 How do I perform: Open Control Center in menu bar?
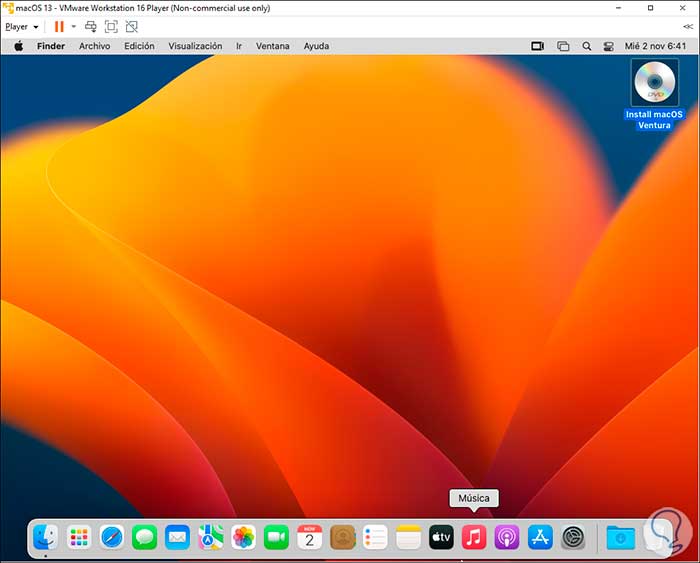(x=608, y=46)
